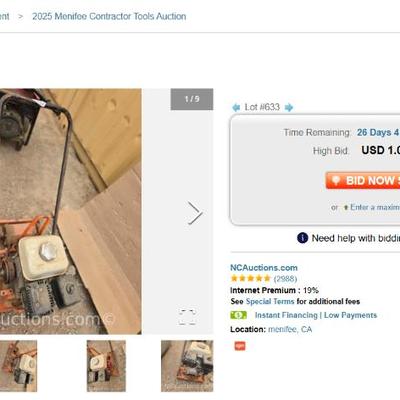Open 2025 Menifee Contractor Tools Auction breadcrumb
Viewport: 400px width, 400px height.
click(109, 16)
